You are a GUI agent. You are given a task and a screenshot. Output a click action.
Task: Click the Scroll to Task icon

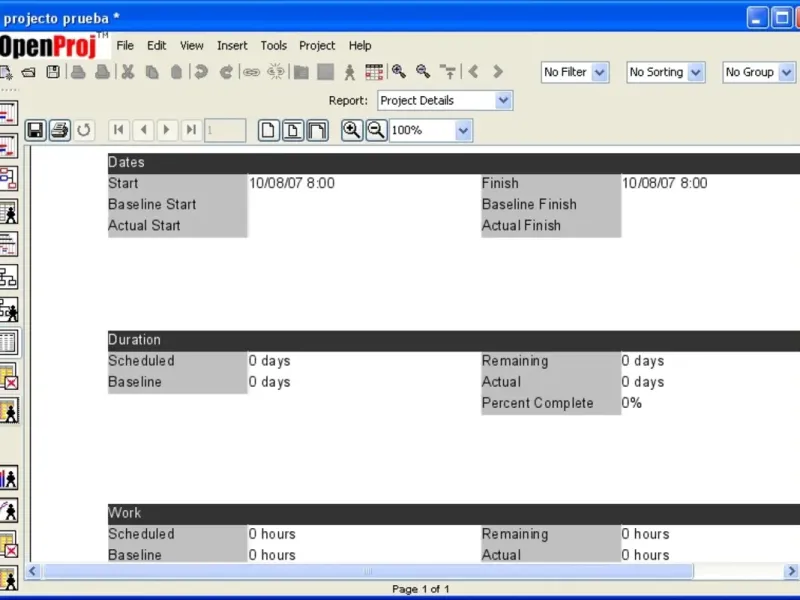448,72
